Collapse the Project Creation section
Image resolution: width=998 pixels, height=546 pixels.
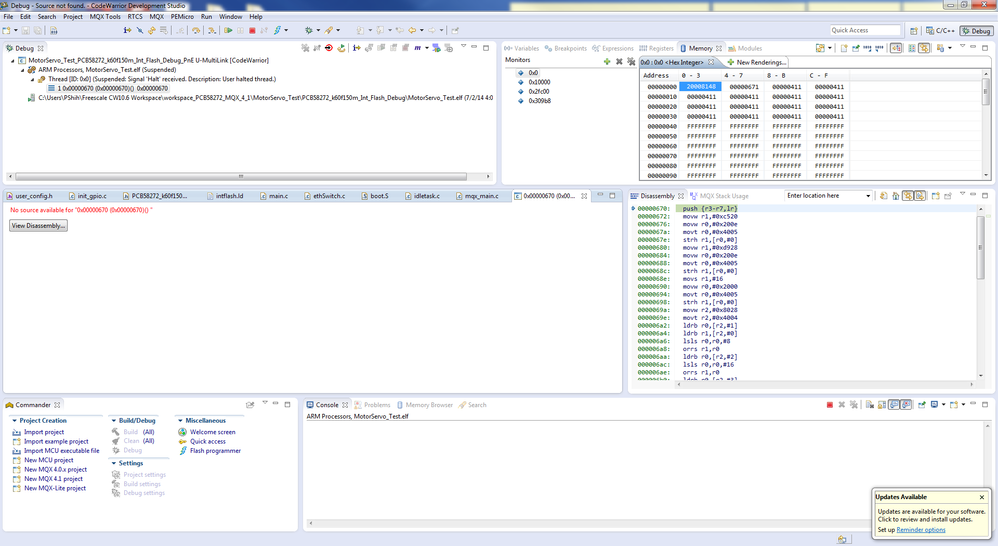pyautogui.click(x=15, y=421)
